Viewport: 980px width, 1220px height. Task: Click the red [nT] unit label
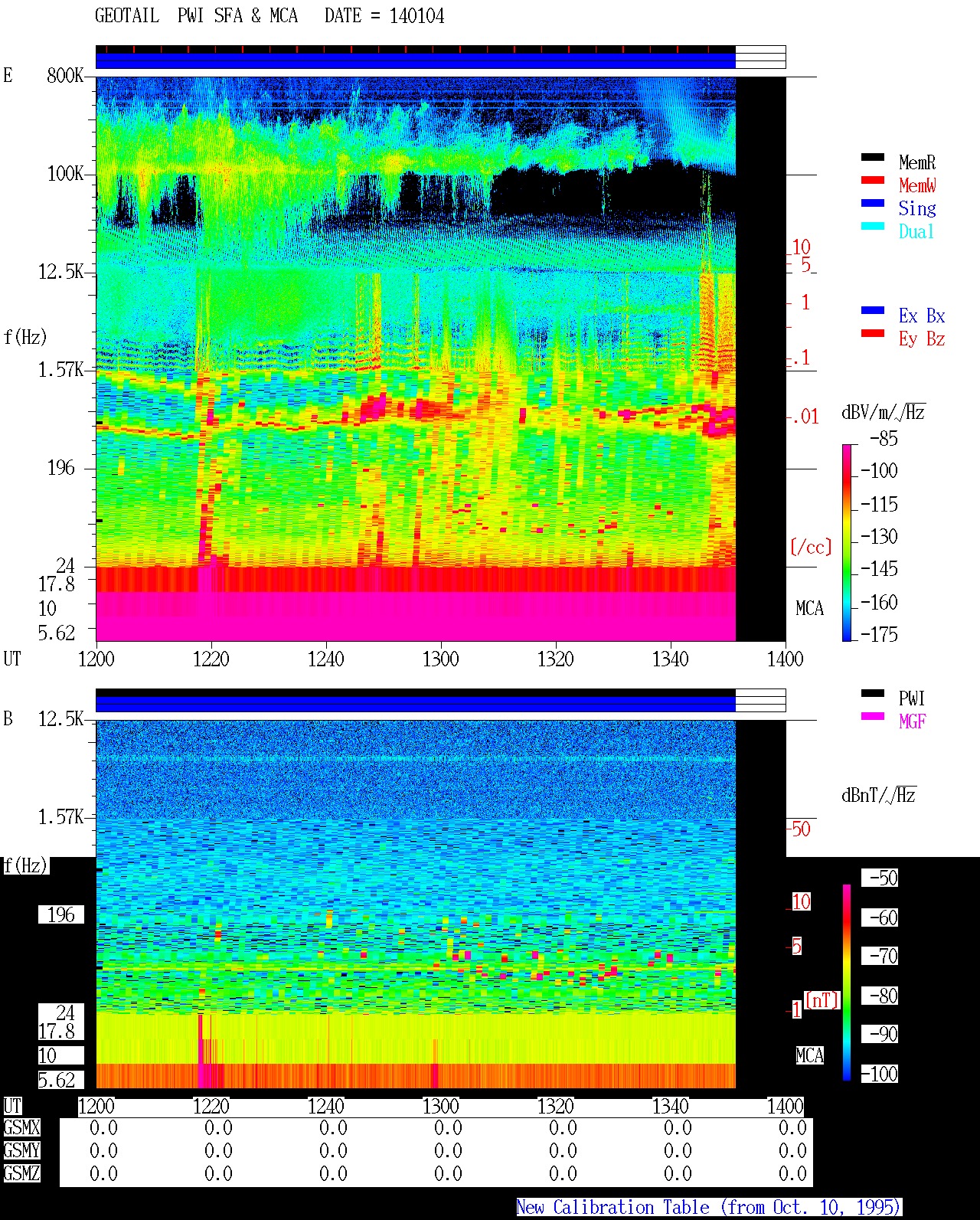coord(822,1000)
